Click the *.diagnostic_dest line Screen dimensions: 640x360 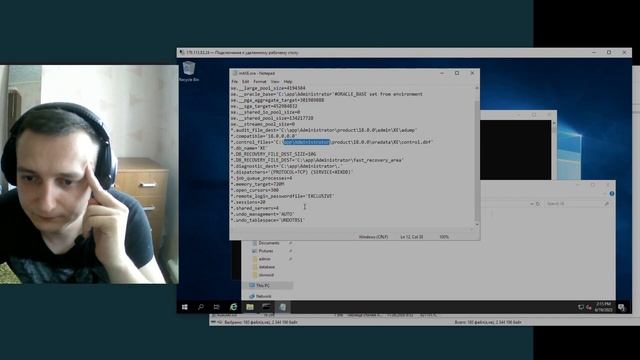pyautogui.click(x=287, y=166)
